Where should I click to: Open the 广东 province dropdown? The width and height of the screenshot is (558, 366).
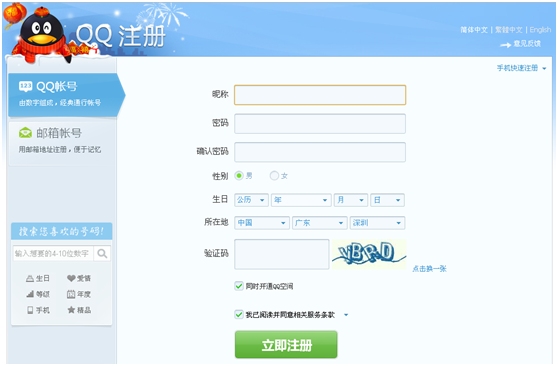[x=320, y=223]
